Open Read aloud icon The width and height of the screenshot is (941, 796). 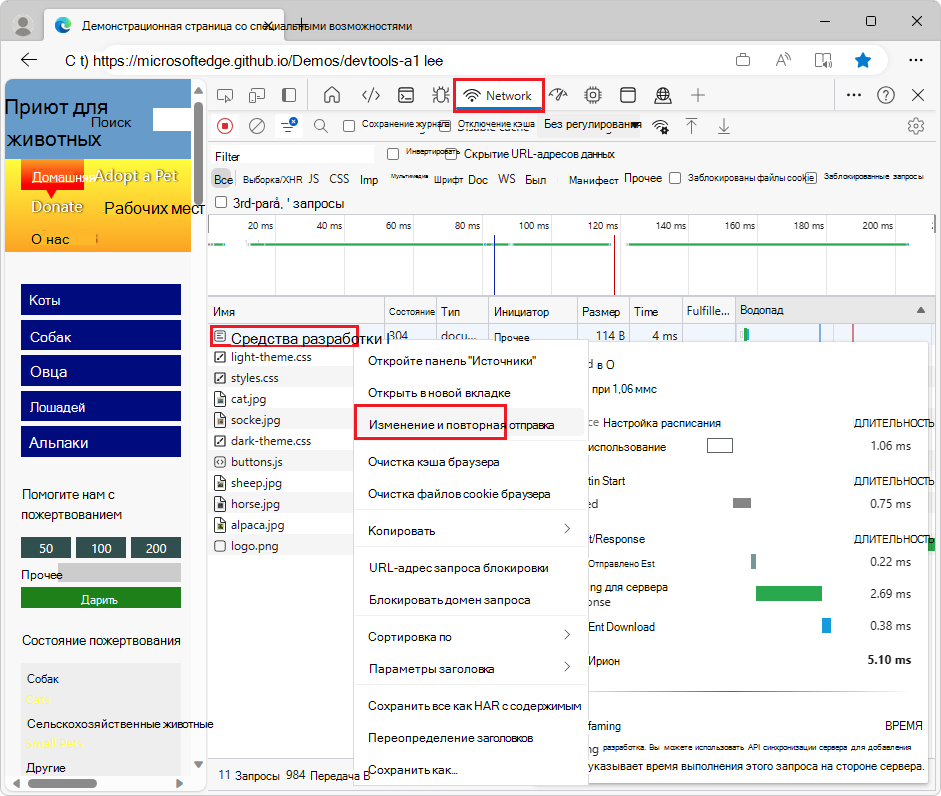783,60
